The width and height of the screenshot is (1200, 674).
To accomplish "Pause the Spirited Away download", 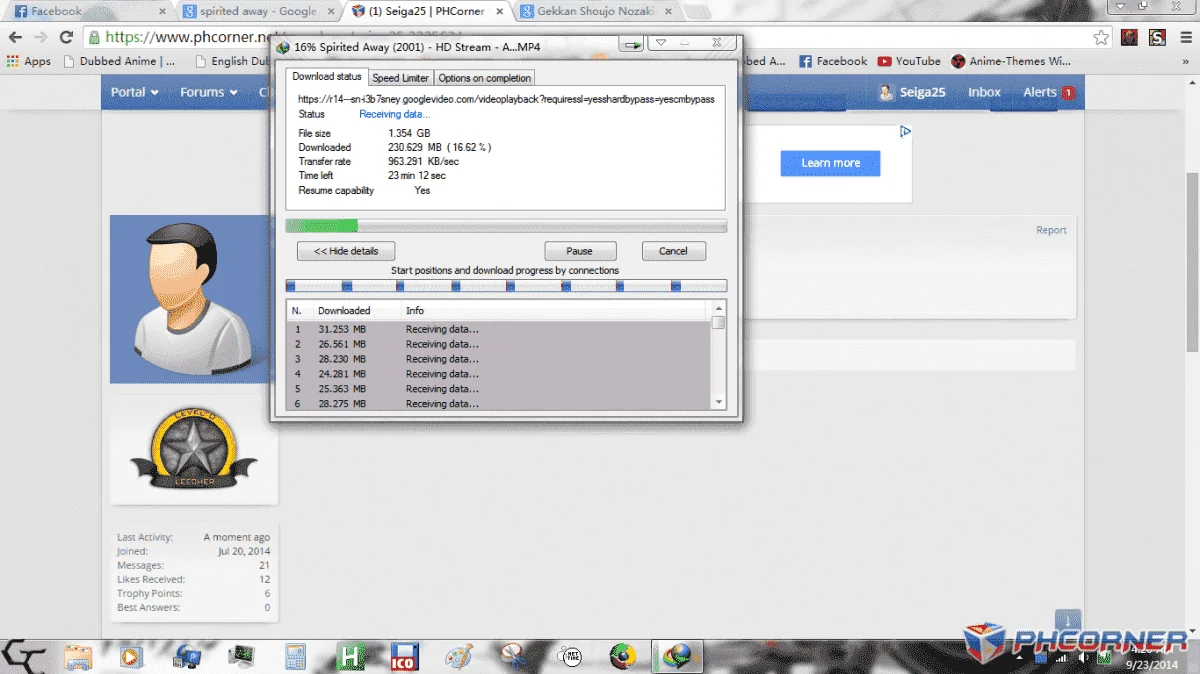I will tap(580, 251).
